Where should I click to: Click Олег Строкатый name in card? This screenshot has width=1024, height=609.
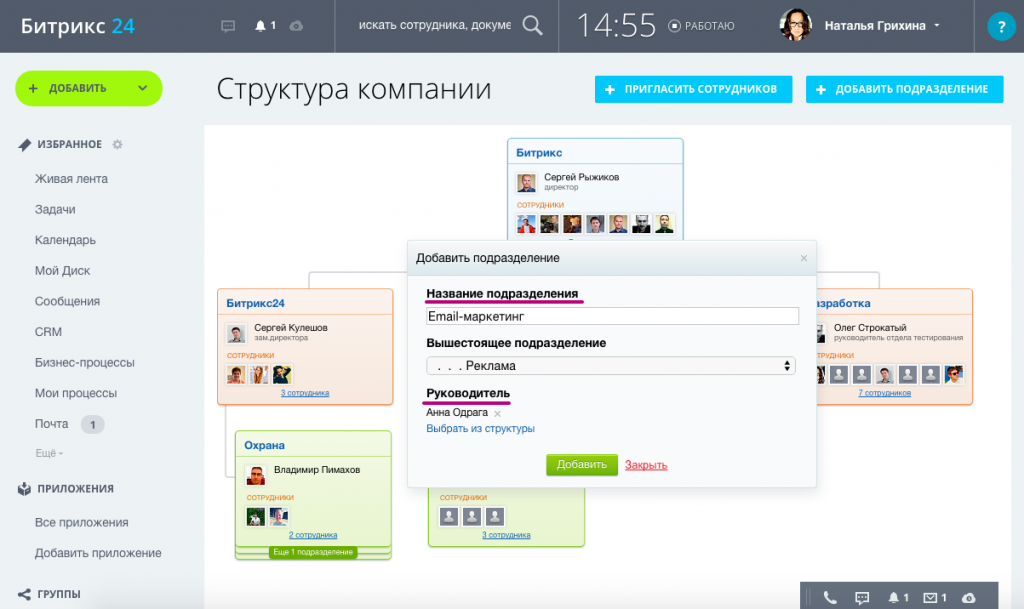870,328
